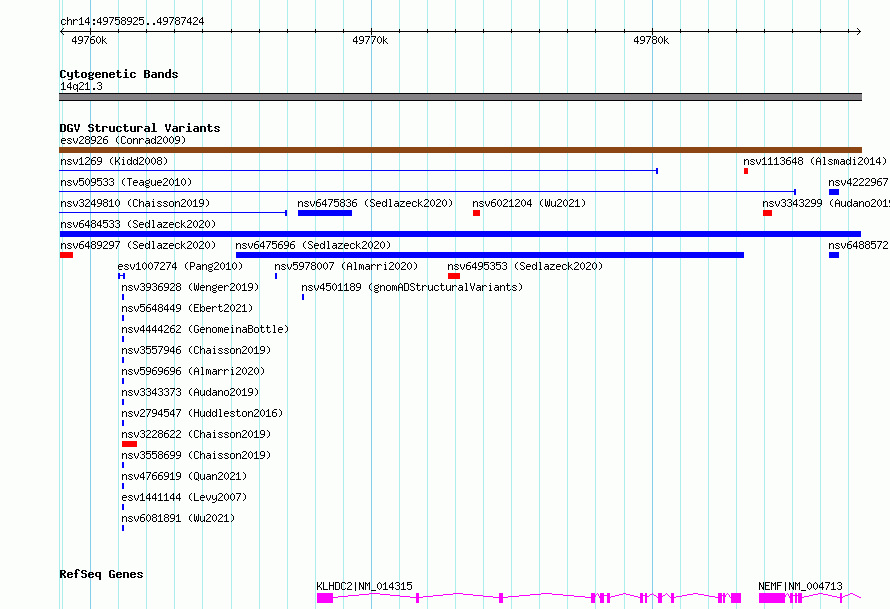Click the thick blue nsv6484533 variant bar
Viewport: 890px width, 609px height.
coord(460,234)
